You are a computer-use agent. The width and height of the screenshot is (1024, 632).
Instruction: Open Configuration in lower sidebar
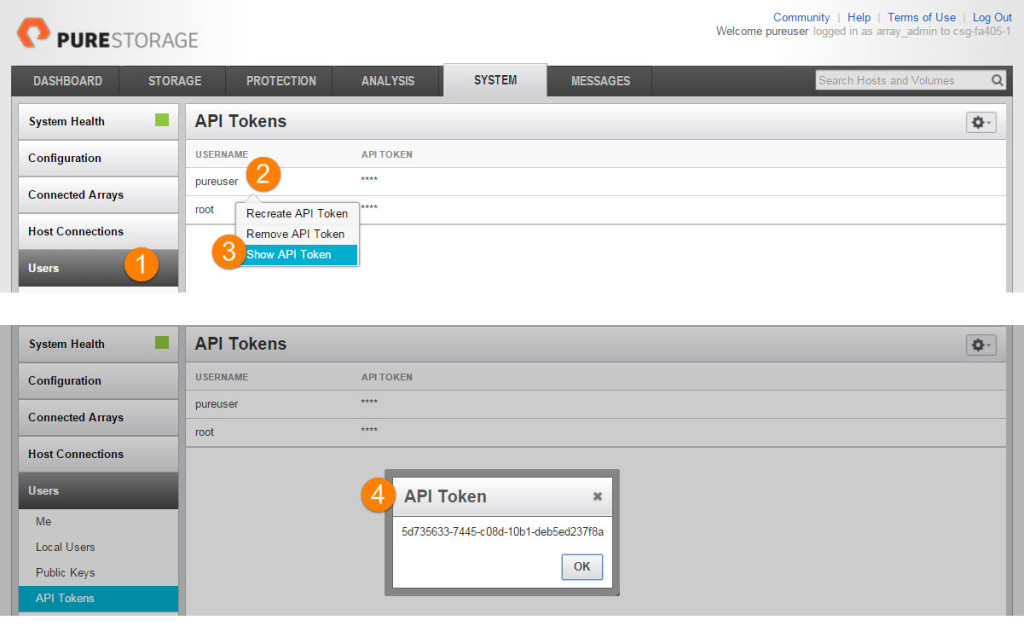point(98,381)
